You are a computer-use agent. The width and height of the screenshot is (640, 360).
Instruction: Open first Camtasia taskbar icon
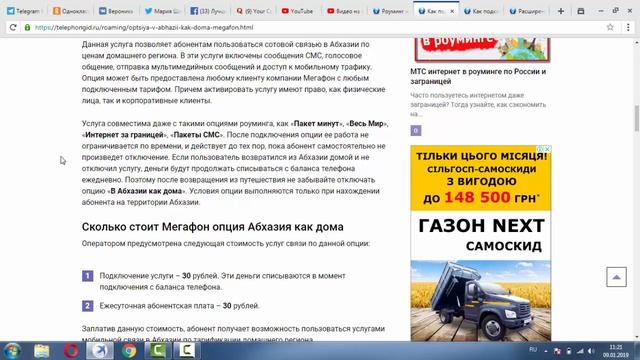click(158, 351)
